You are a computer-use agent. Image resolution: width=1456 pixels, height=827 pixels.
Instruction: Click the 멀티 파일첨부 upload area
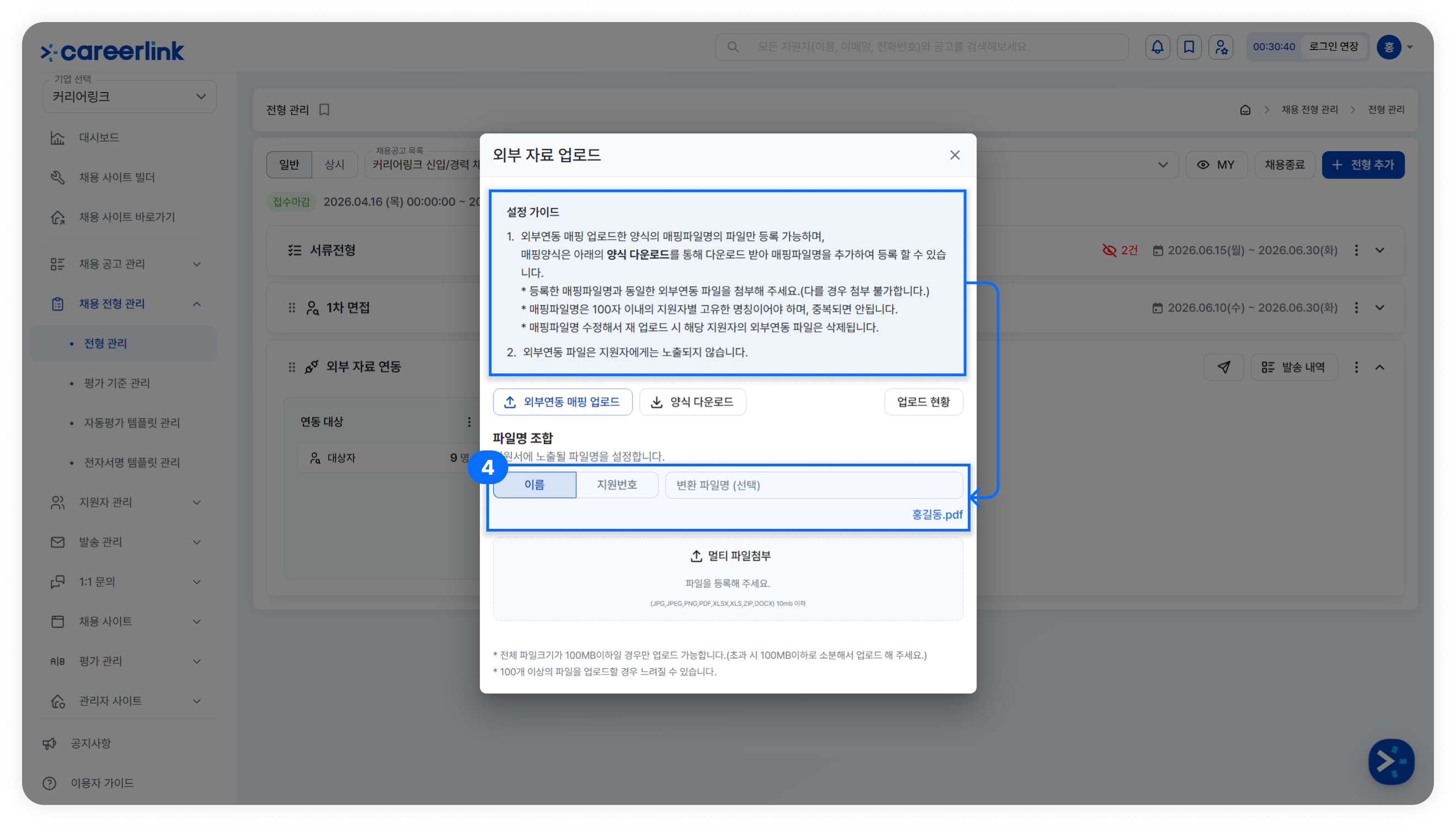click(x=727, y=579)
